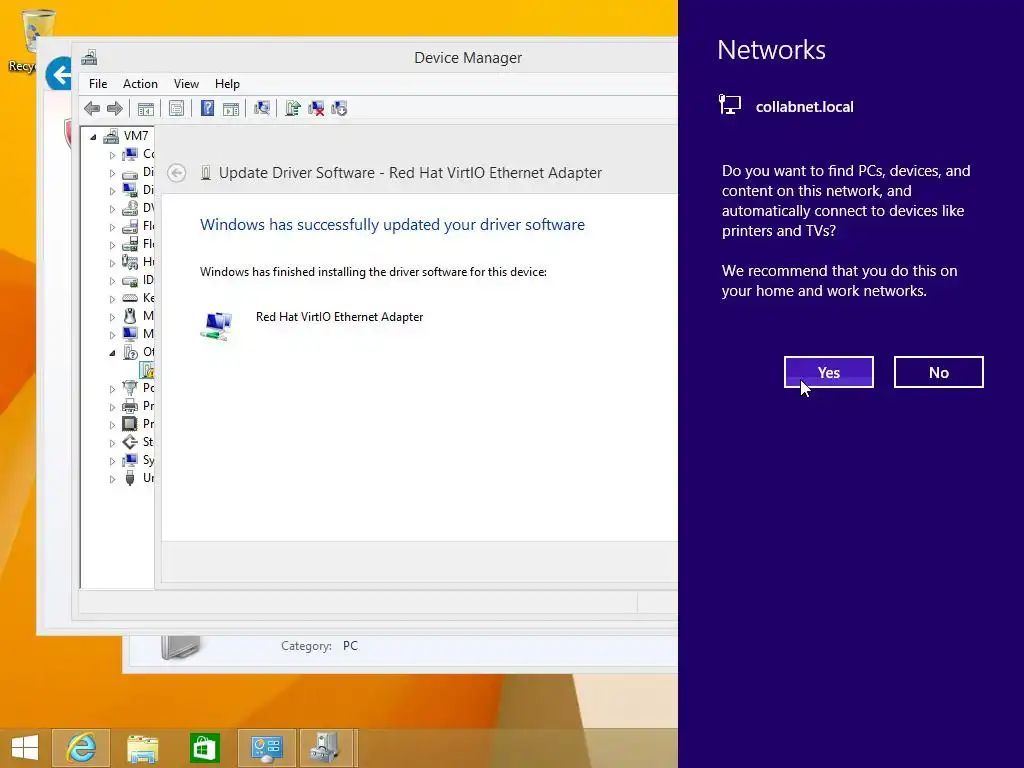The width and height of the screenshot is (1024, 768).
Task: Click the collabnet.local network name
Action: coord(805,106)
